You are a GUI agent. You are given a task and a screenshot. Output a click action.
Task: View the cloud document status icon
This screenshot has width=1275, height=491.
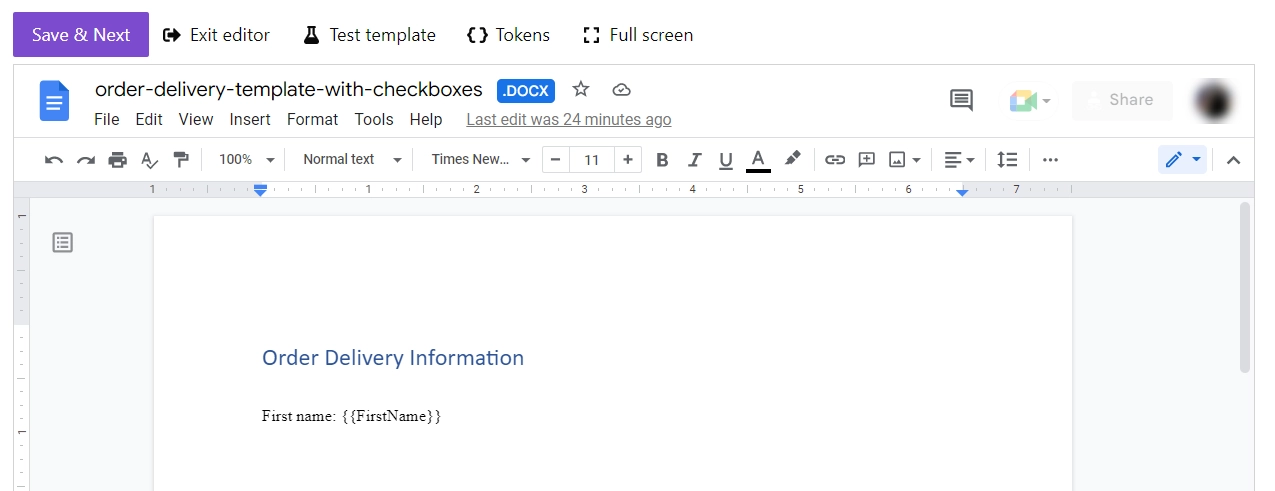click(621, 90)
